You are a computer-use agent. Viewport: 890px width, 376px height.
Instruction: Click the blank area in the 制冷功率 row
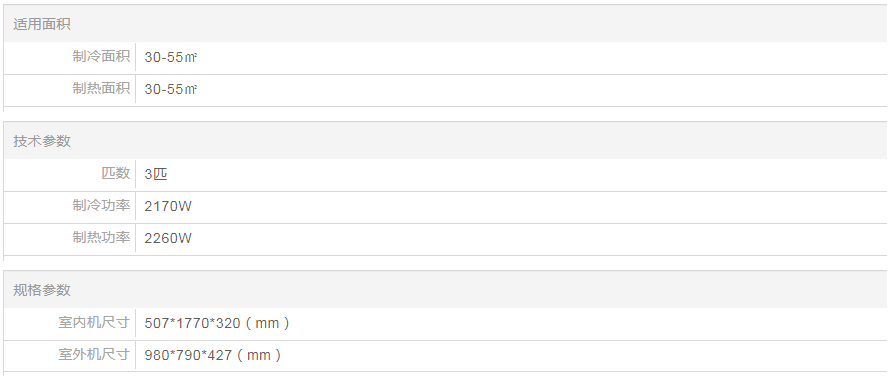click(x=539, y=206)
